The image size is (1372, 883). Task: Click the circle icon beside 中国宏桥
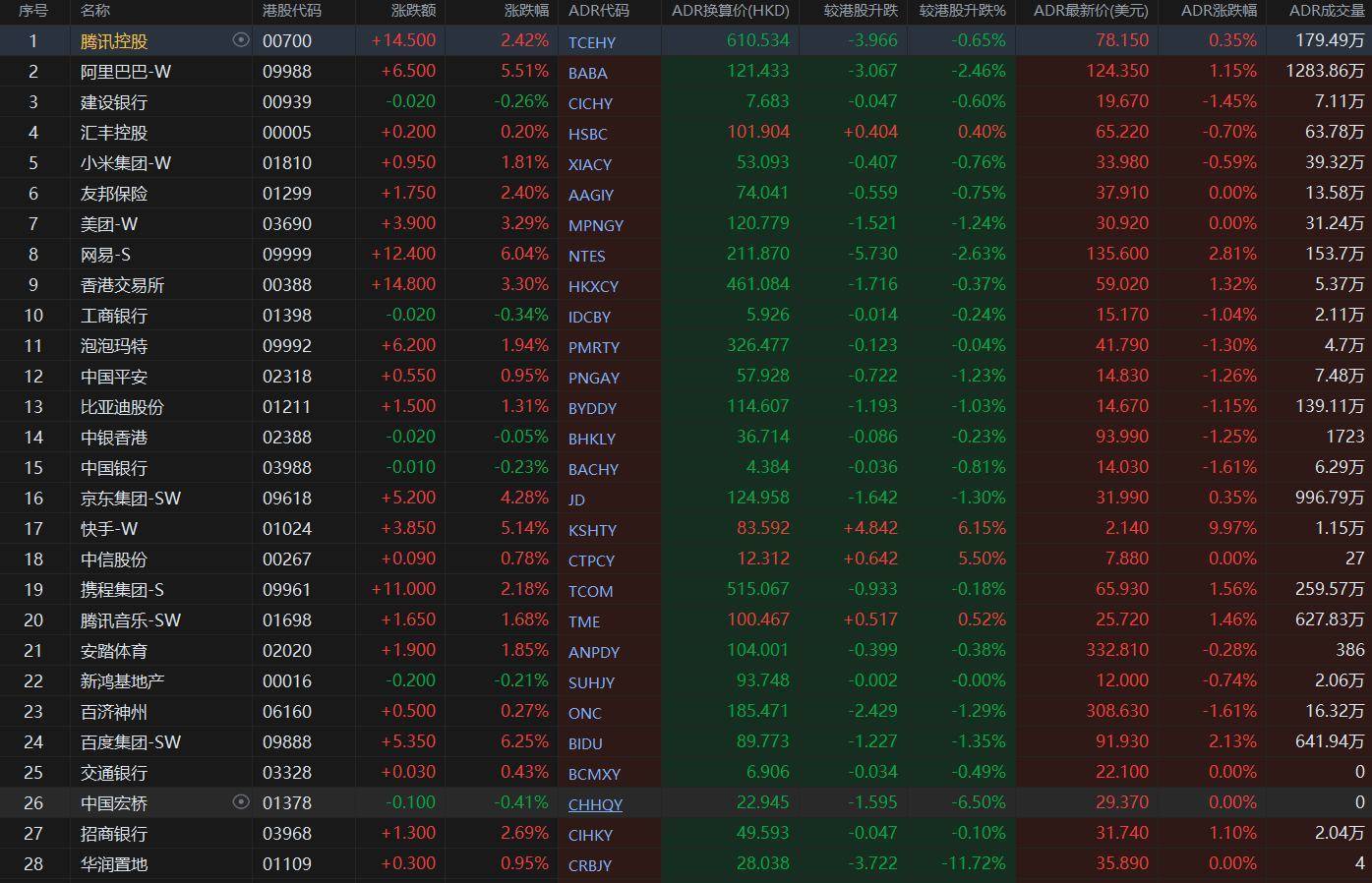click(x=240, y=802)
